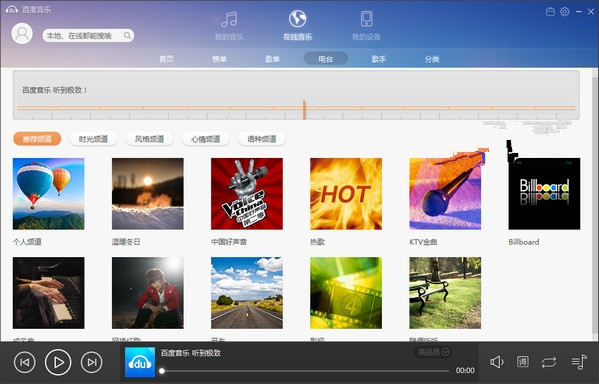Click the 00:00 time display
The image size is (599, 384).
tap(465, 371)
